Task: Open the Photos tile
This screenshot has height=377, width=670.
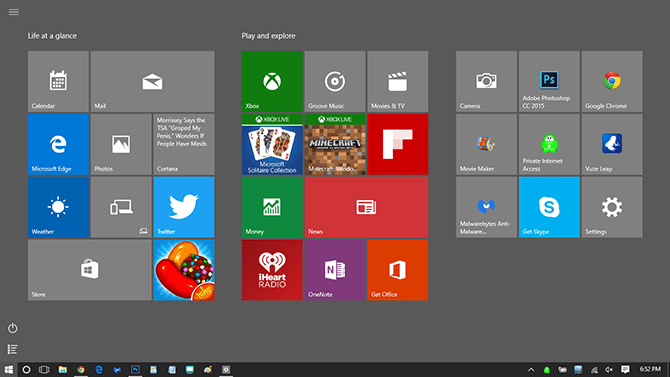Action: [x=121, y=144]
